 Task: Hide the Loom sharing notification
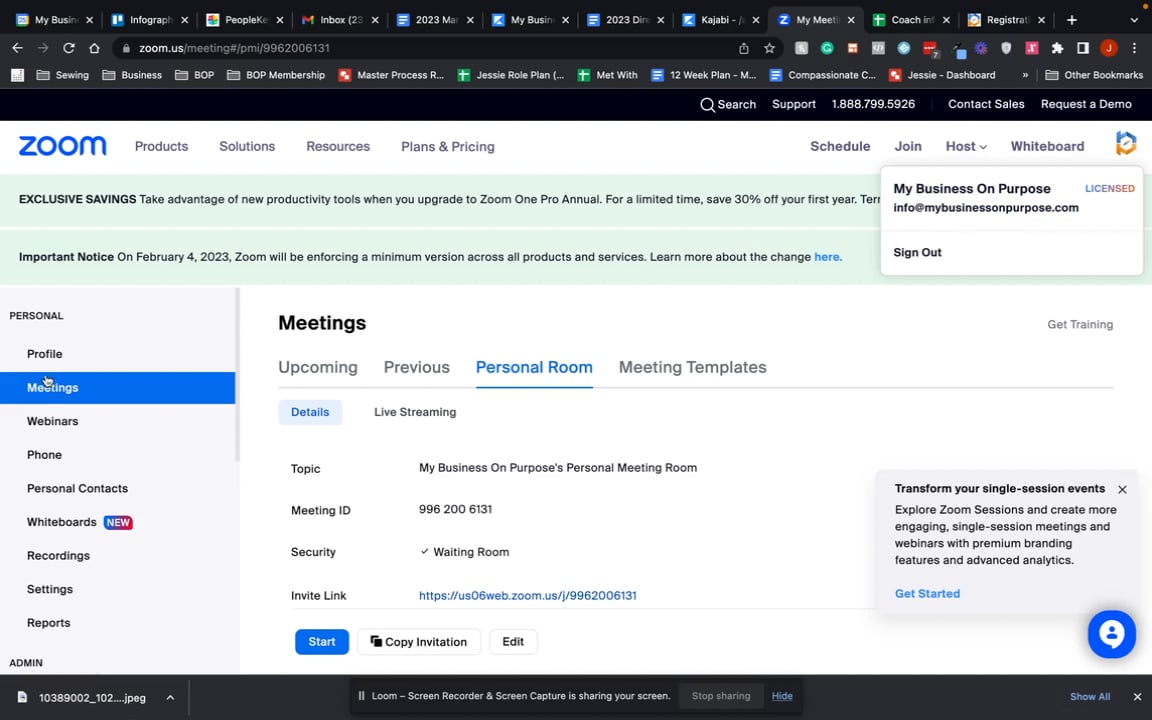782,696
